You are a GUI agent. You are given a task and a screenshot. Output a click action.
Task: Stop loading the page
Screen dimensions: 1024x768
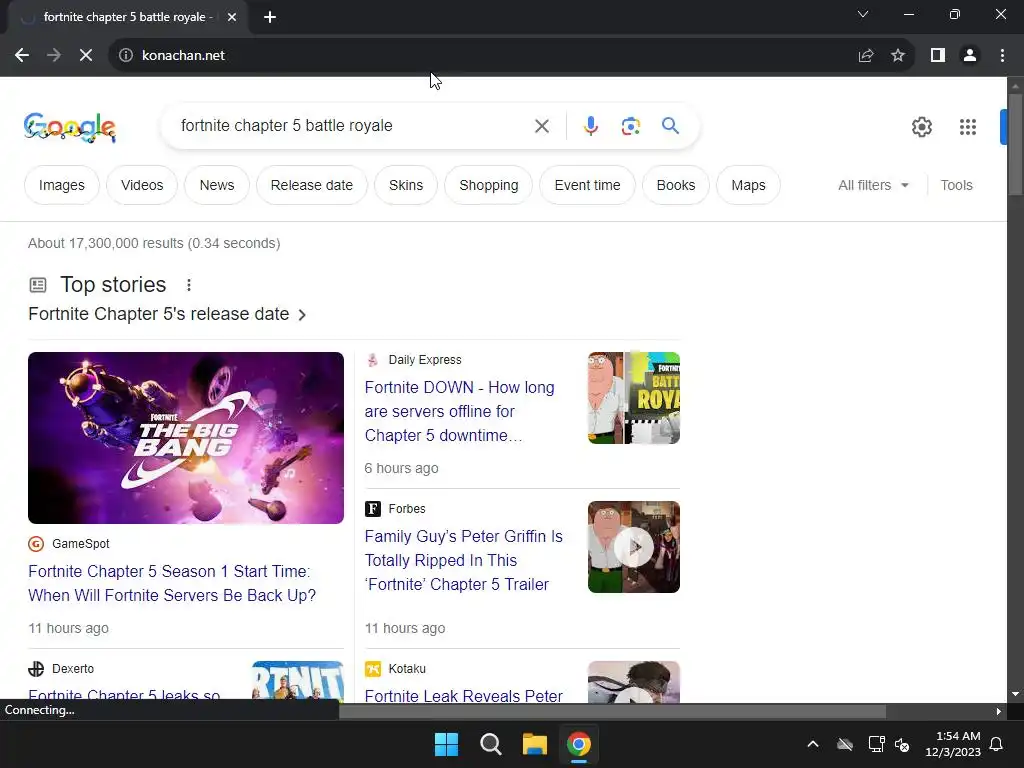click(x=86, y=56)
